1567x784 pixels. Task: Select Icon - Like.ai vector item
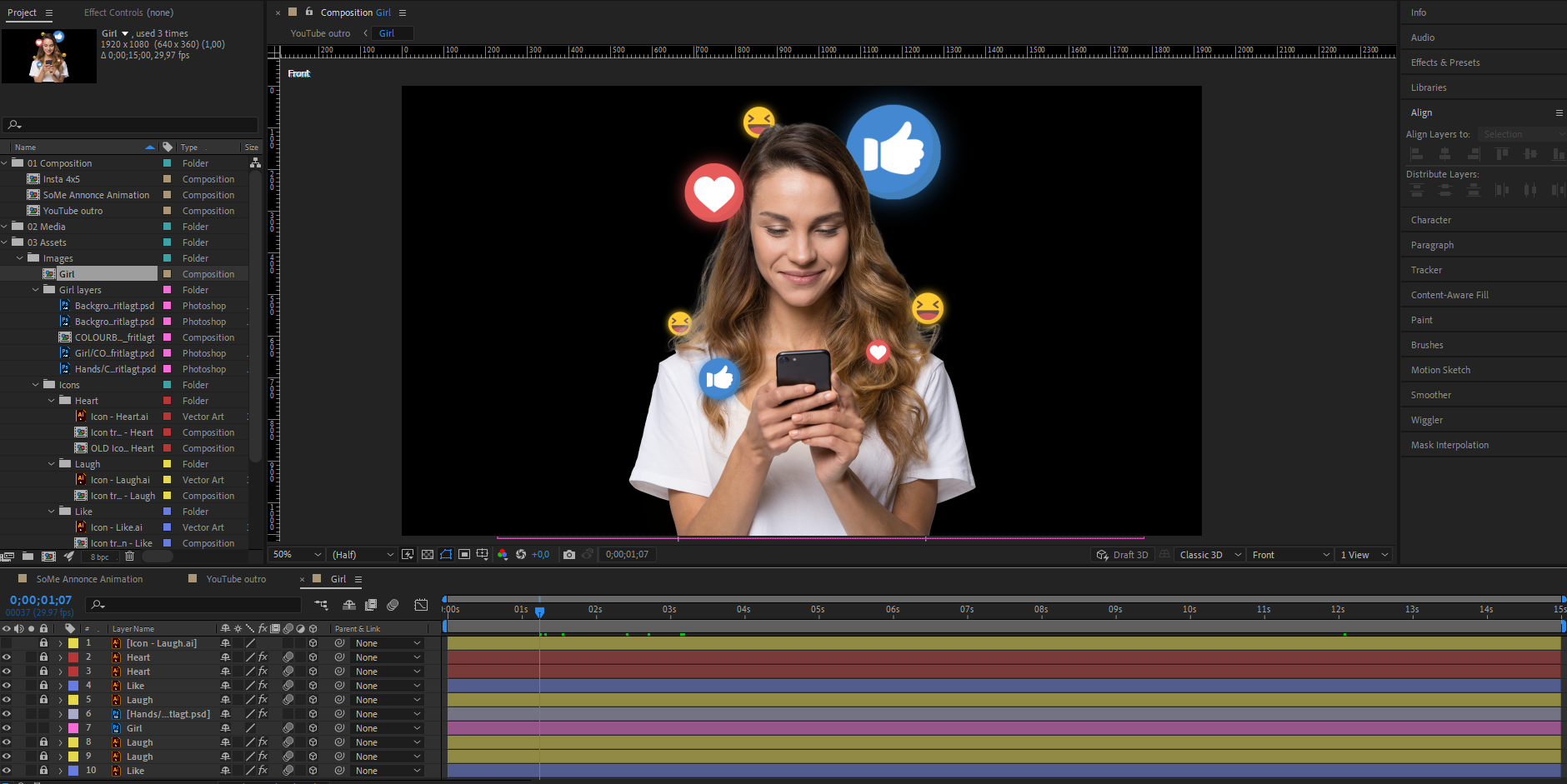[x=116, y=527]
